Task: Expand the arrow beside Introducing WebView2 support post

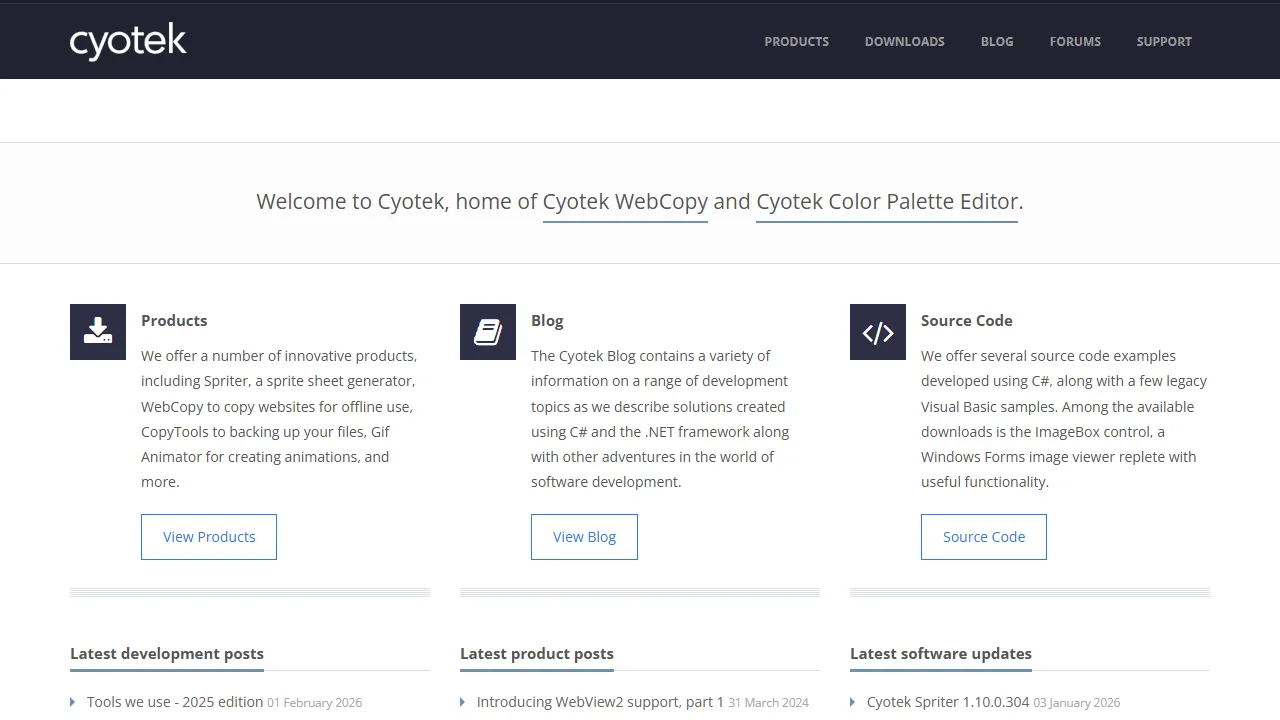Action: (462, 702)
